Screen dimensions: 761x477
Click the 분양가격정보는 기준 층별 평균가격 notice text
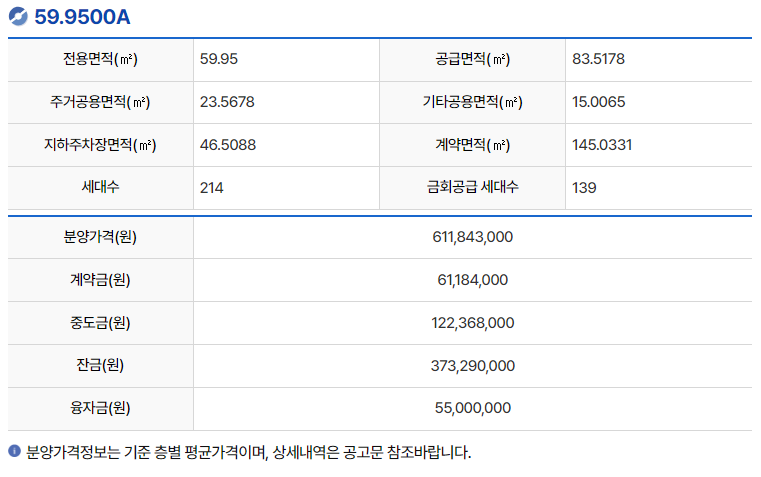coord(248,452)
